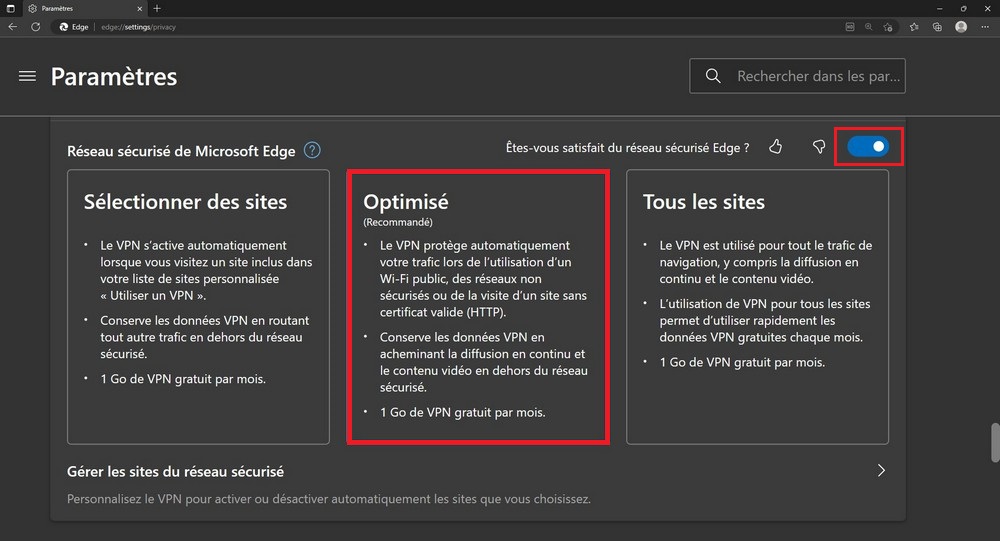
Task: Open the tab actions menu icon
Action: click(10, 8)
